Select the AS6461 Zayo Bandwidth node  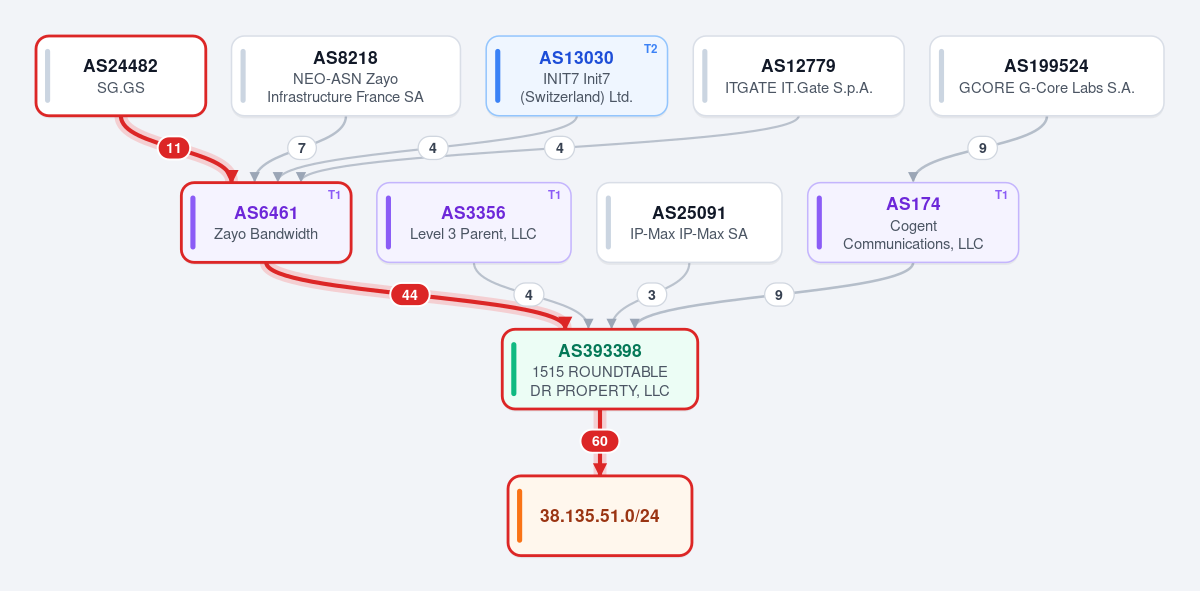pos(266,222)
